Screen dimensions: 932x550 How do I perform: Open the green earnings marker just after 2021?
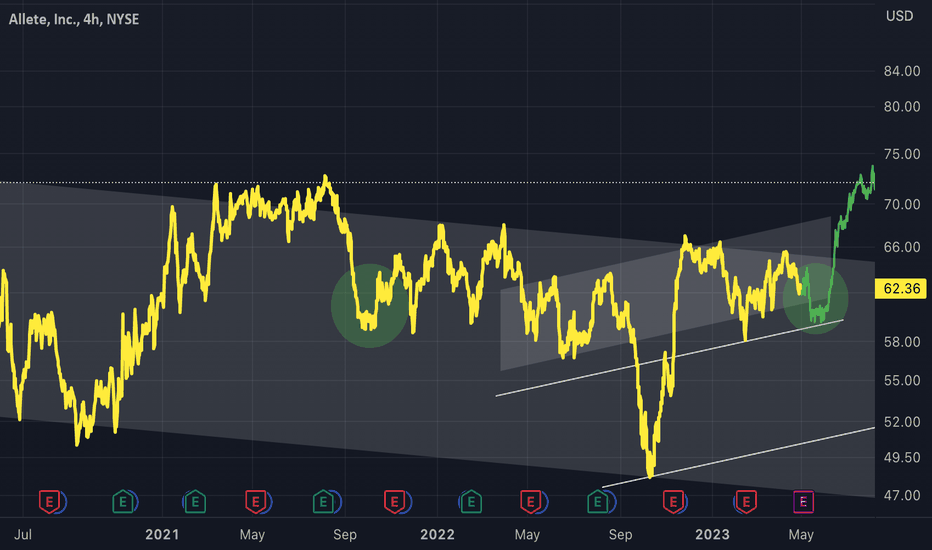tap(195, 502)
